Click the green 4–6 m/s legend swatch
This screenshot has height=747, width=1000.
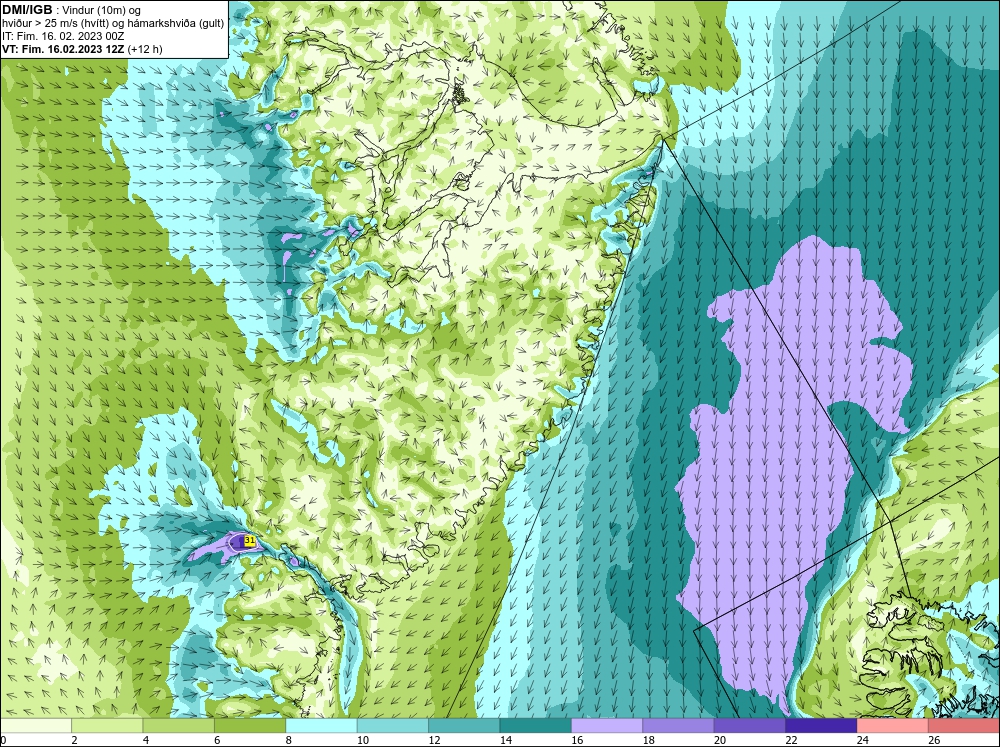[179, 726]
